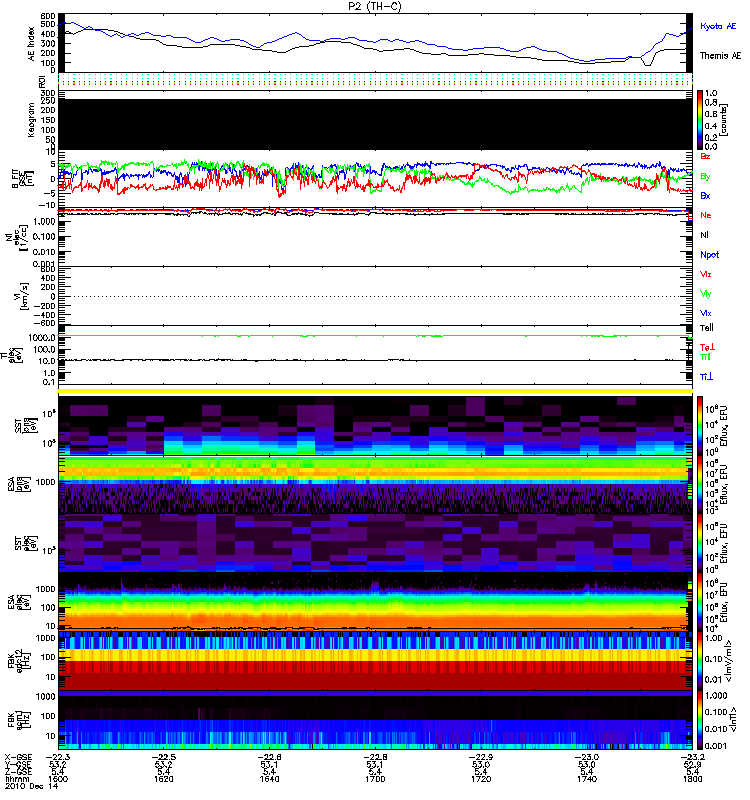Image resolution: width=750 pixels, height=800 pixels.
Task: Click the 1620 time tick label
Action: click(163, 779)
